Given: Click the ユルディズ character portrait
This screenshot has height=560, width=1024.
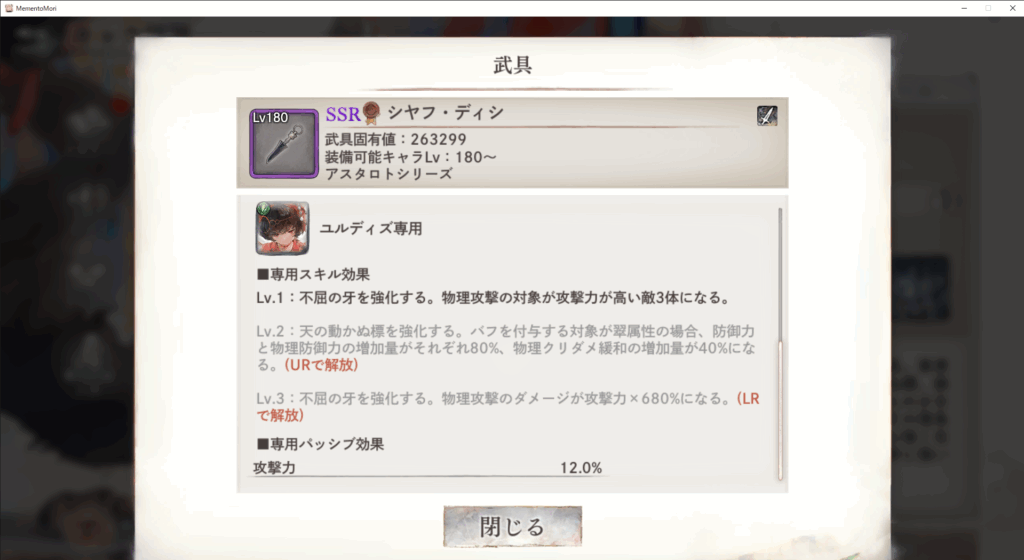Looking at the screenshot, I should 282,228.
